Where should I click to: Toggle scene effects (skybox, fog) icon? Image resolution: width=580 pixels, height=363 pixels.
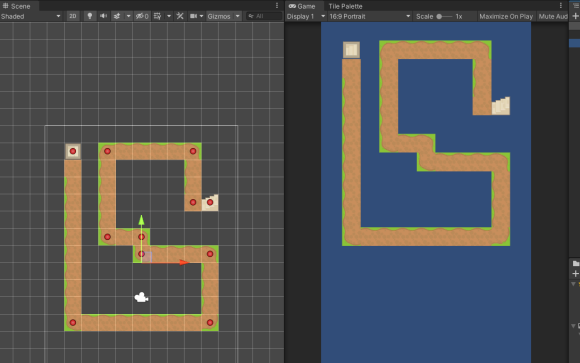click(x=117, y=16)
